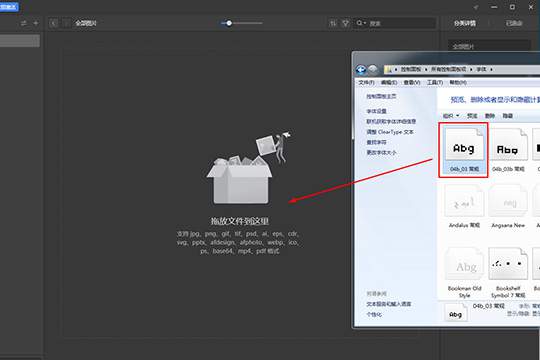Image resolution: width=540 pixels, height=360 pixels.
Task: Click the pin icon in the title bar
Action: coord(476,7)
